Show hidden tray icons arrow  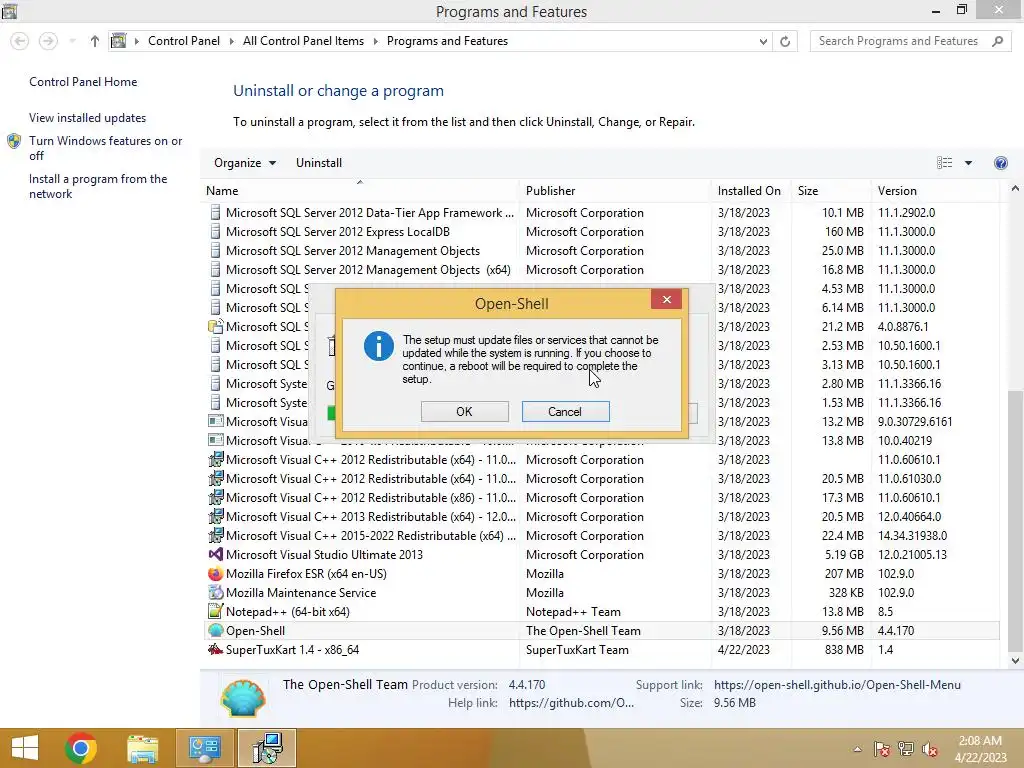click(x=857, y=749)
